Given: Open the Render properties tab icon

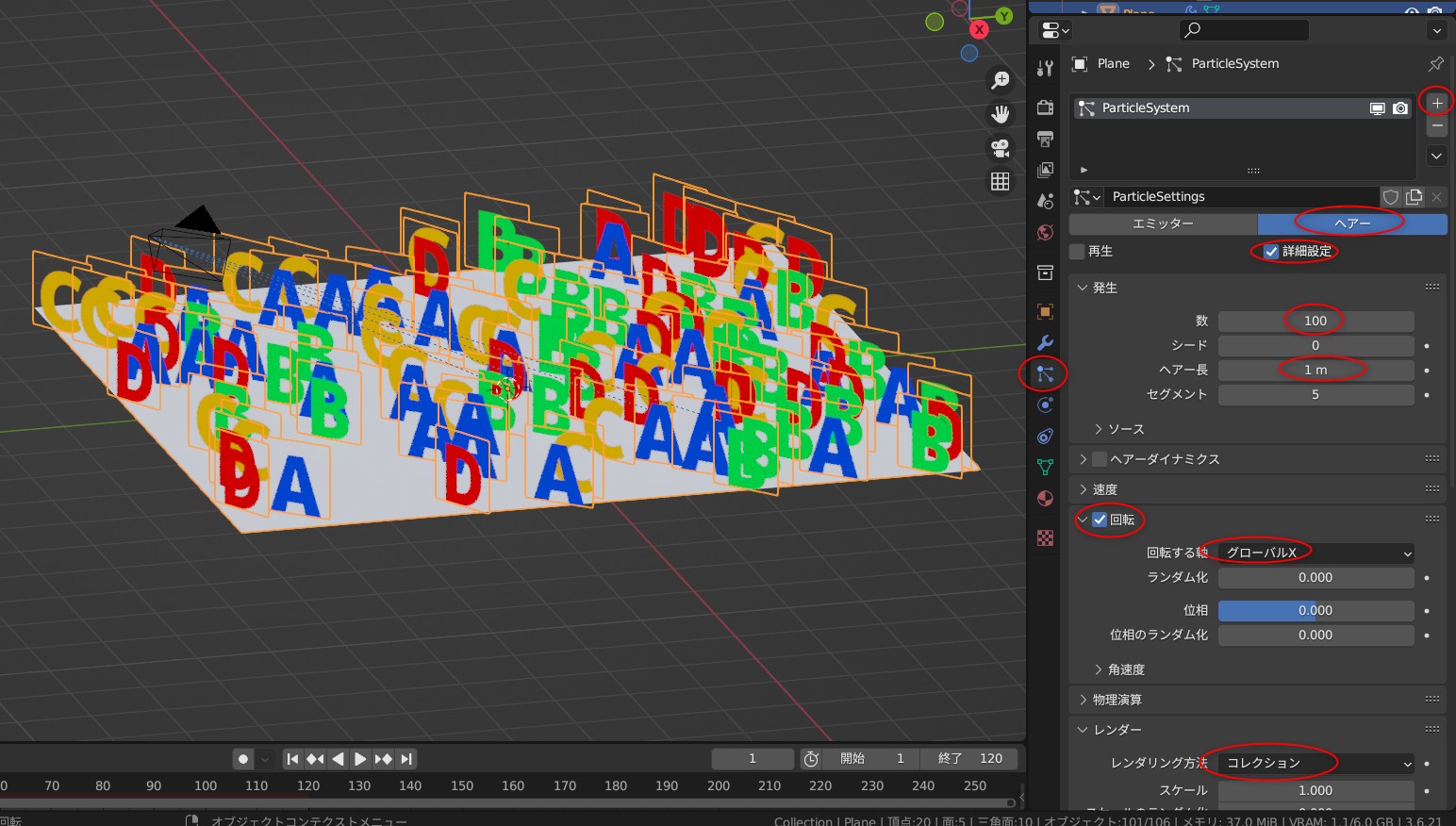Looking at the screenshot, I should point(1045,107).
